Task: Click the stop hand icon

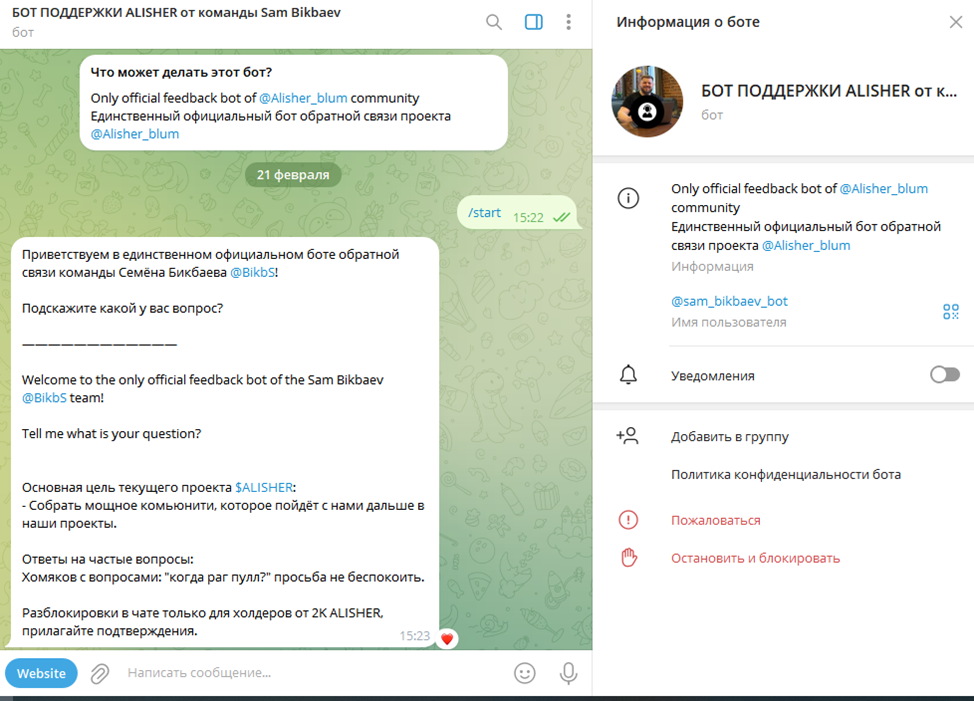Action: pyautogui.click(x=629, y=558)
